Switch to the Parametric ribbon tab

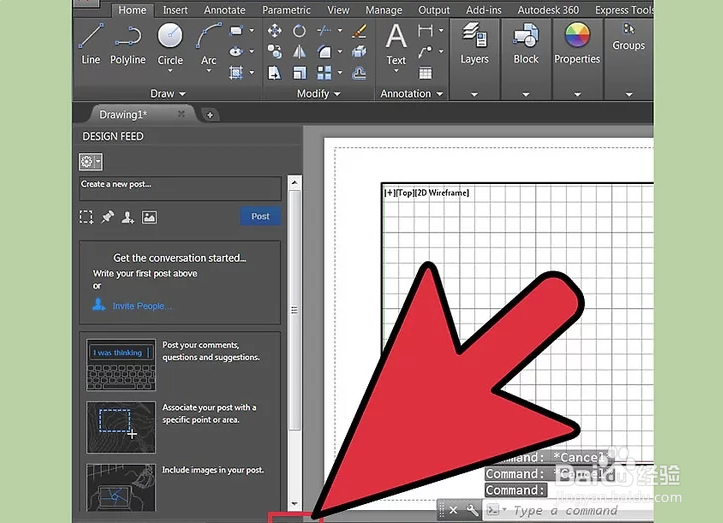tap(286, 10)
